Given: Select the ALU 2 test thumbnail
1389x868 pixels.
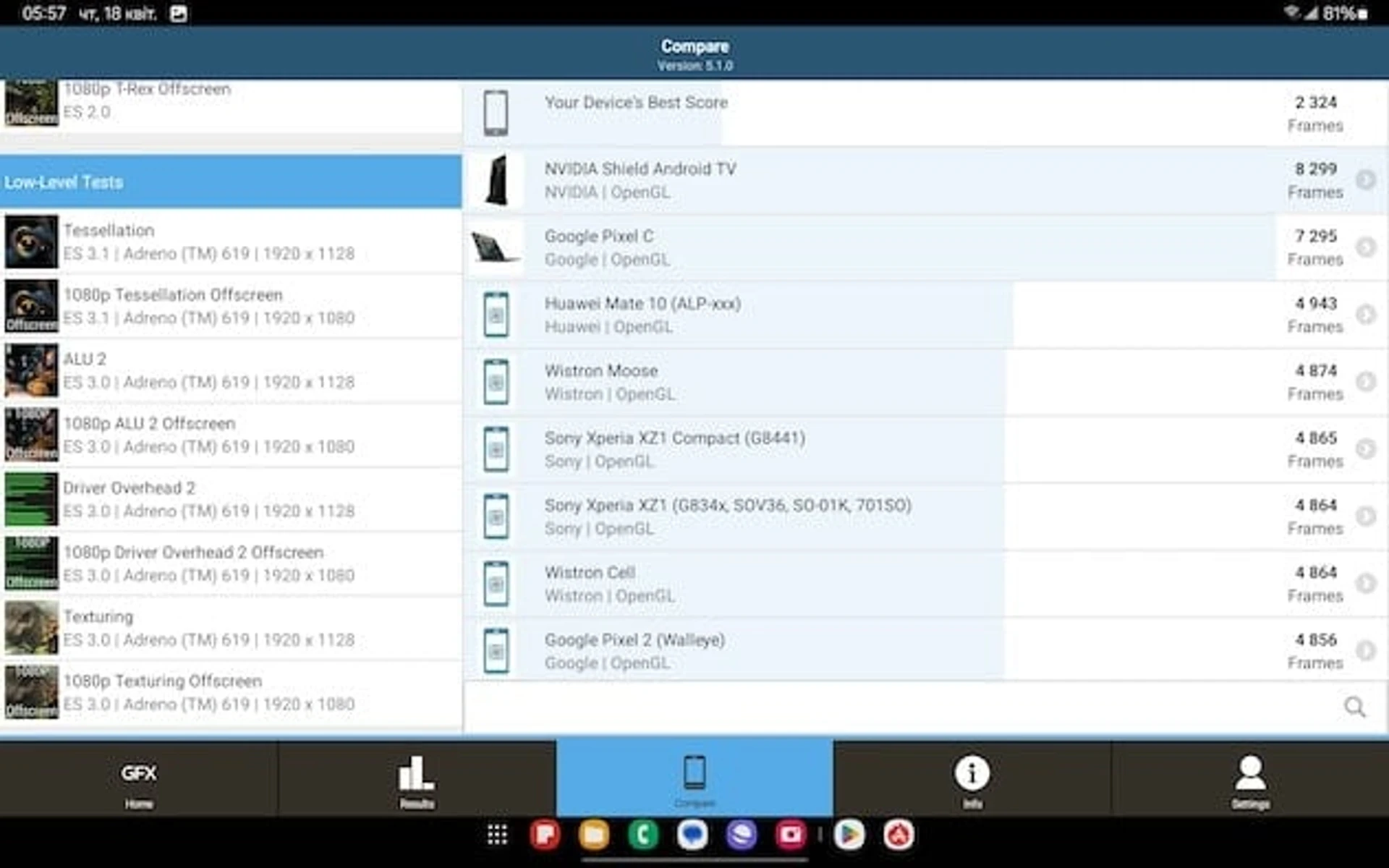Looking at the screenshot, I should 31,370.
